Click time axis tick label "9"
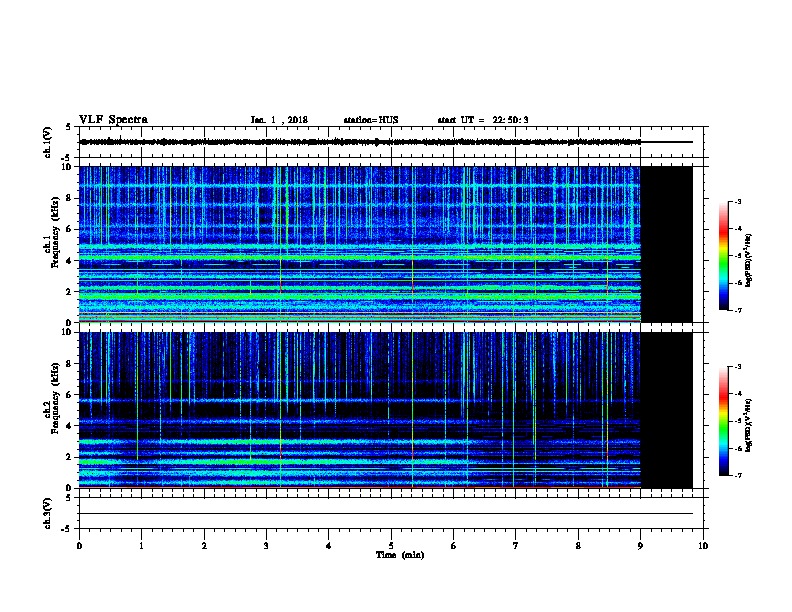 pos(640,546)
